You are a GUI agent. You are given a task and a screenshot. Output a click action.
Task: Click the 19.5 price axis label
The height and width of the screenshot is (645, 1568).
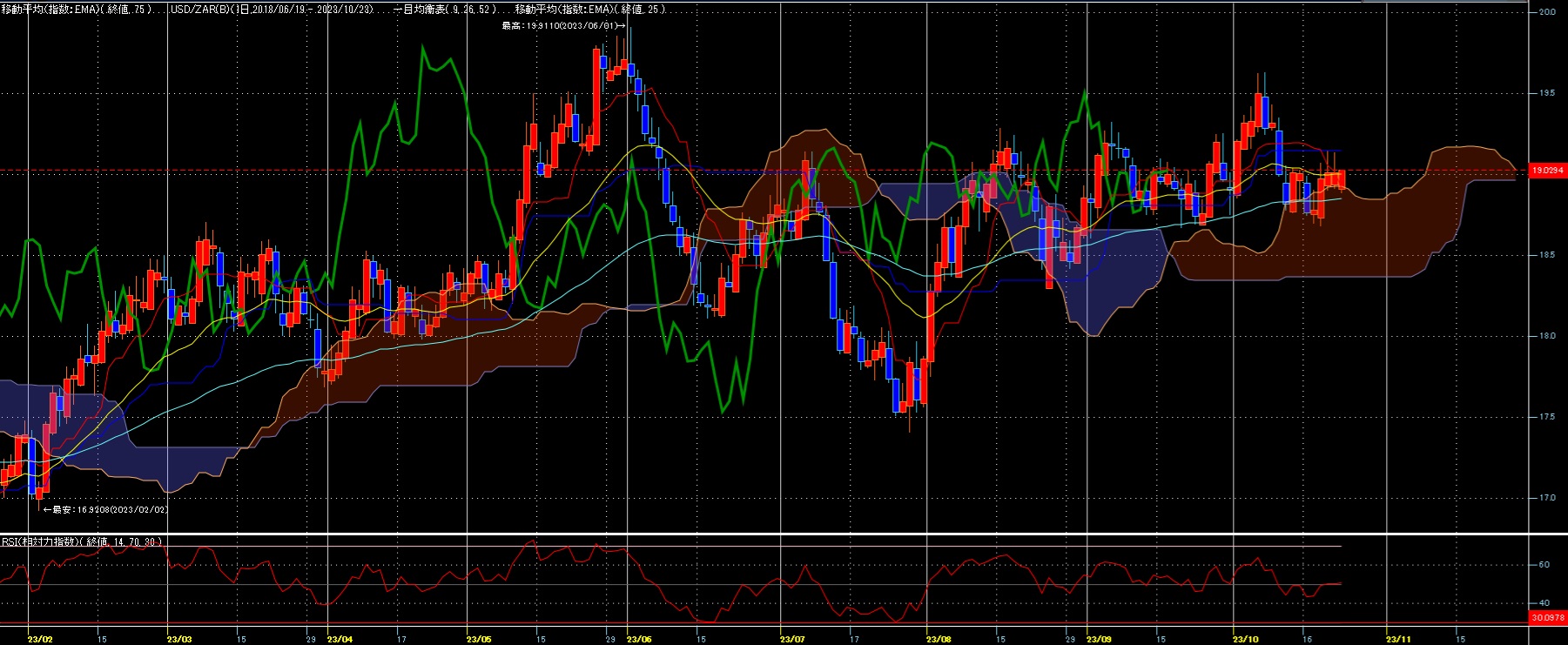[1547, 93]
